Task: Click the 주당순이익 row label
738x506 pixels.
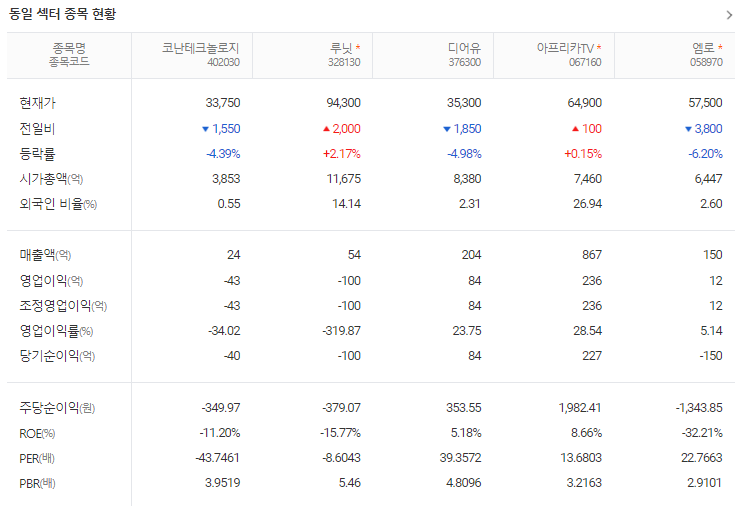Action: [x=57, y=408]
